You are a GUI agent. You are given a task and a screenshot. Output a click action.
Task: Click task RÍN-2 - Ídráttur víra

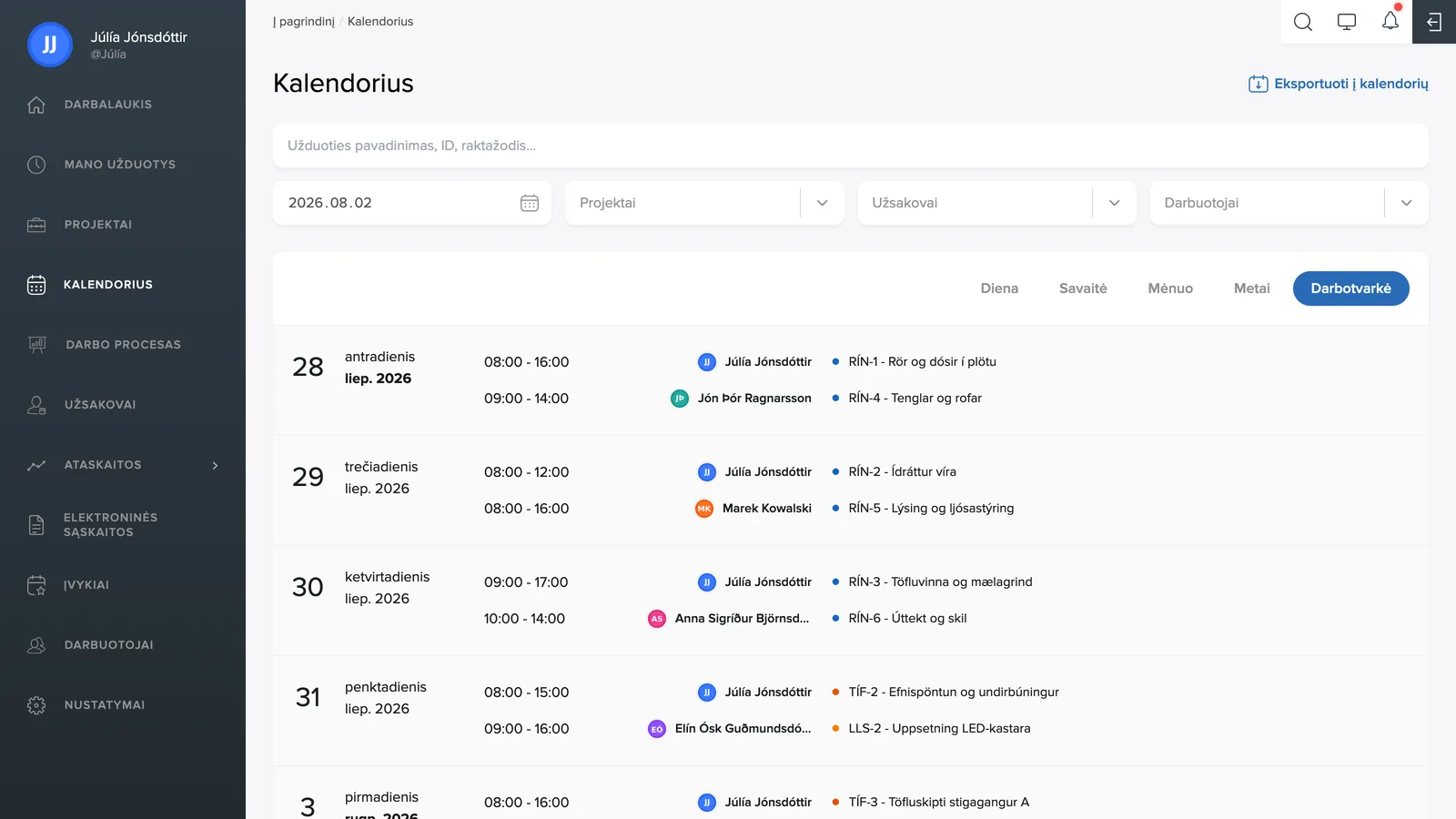click(x=902, y=472)
